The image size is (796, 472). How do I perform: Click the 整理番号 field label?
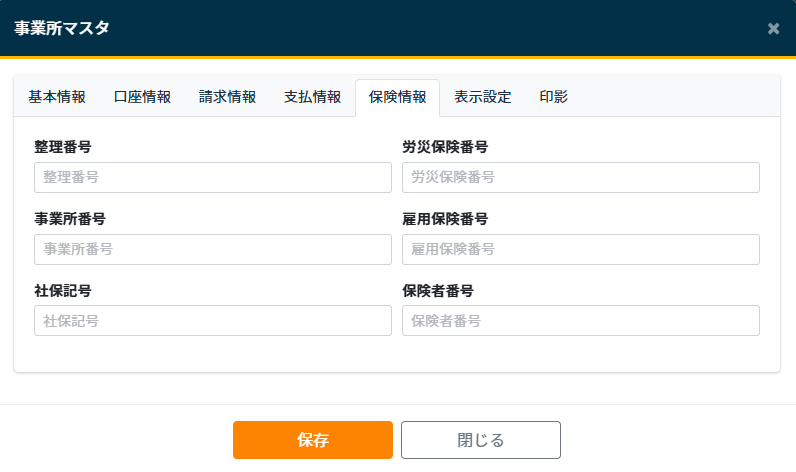(63, 147)
